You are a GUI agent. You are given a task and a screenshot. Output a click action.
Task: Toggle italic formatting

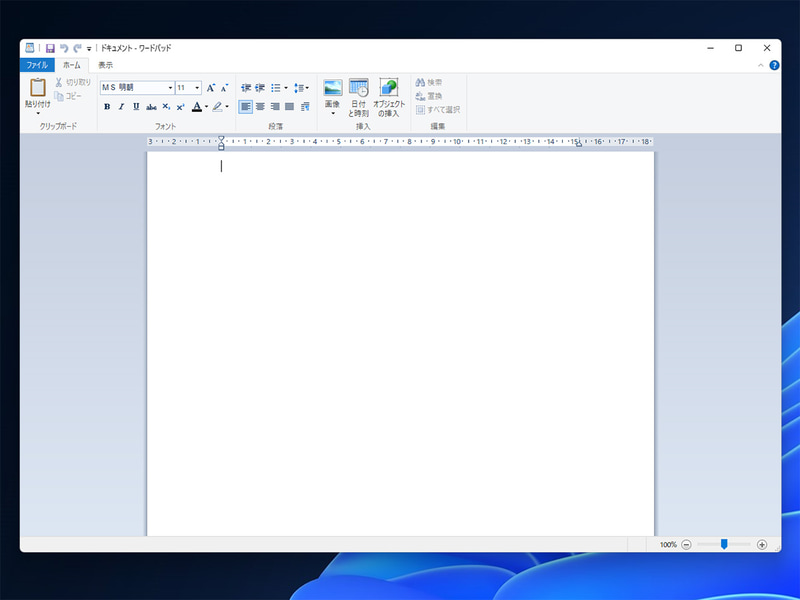(121, 107)
